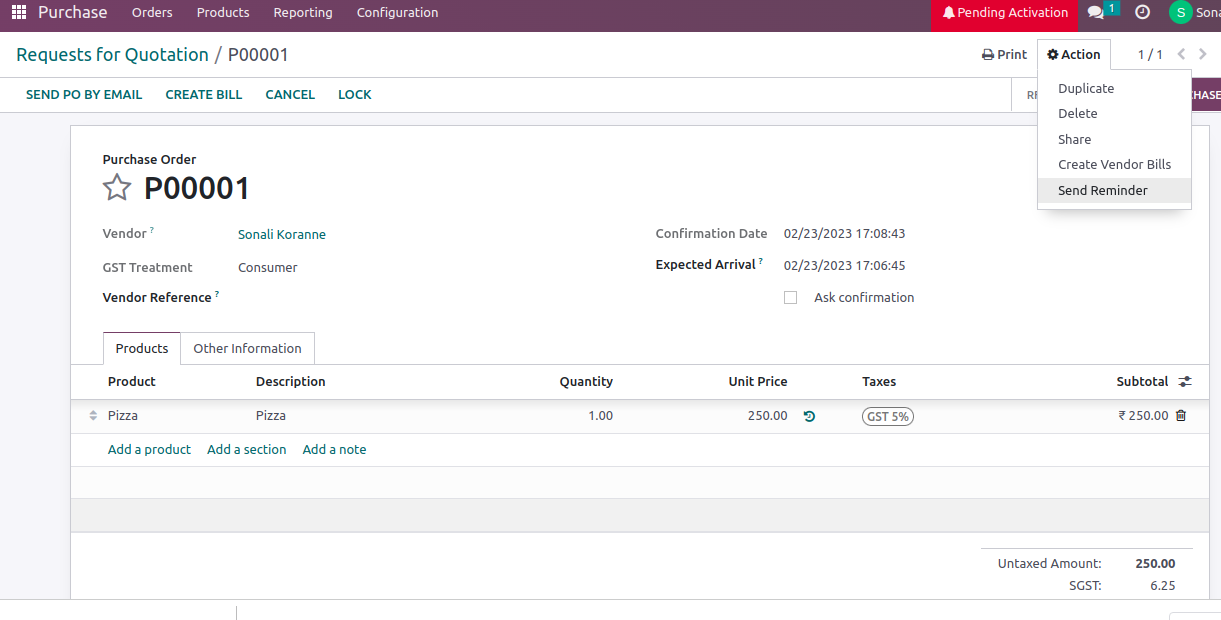
Task: Open the apps grid menu icon
Action: click(x=19, y=13)
